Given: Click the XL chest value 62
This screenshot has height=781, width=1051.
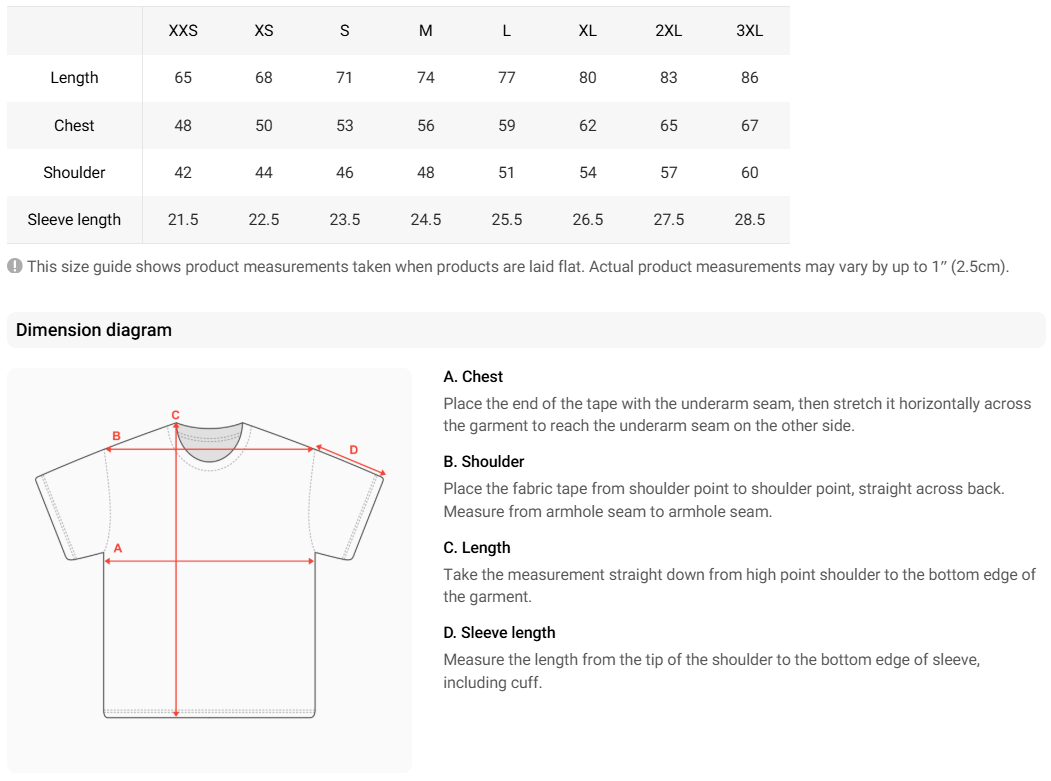Looking at the screenshot, I should click(588, 126).
